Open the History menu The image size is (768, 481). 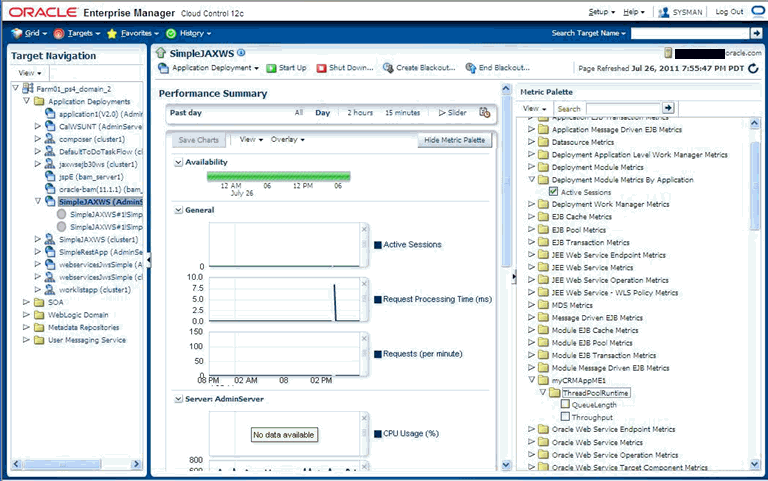(195, 33)
